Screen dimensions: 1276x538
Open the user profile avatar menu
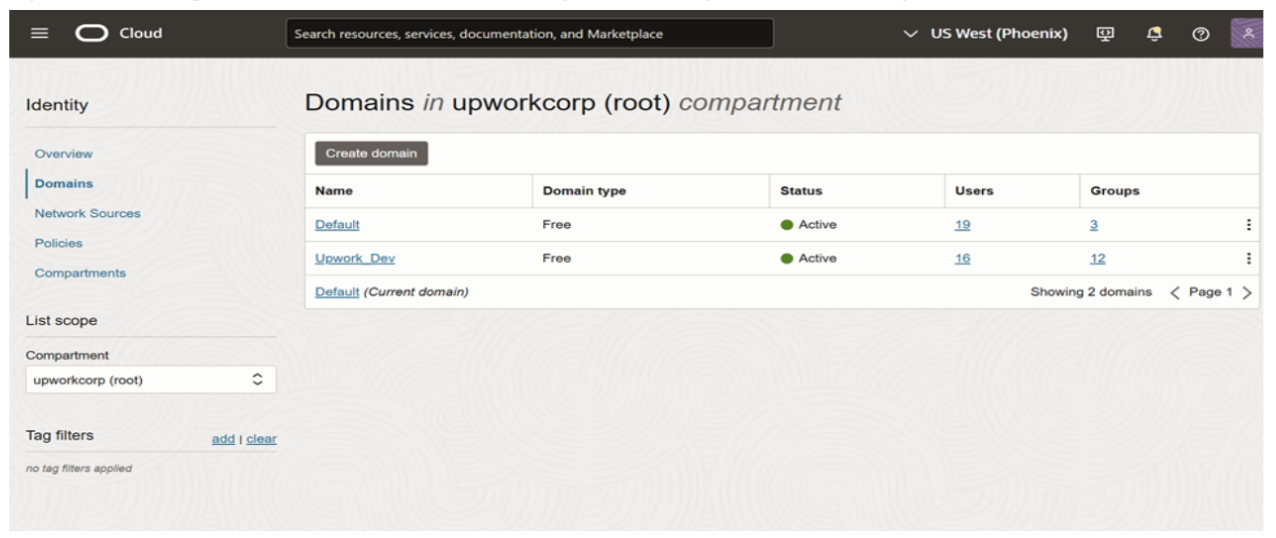(x=1247, y=33)
